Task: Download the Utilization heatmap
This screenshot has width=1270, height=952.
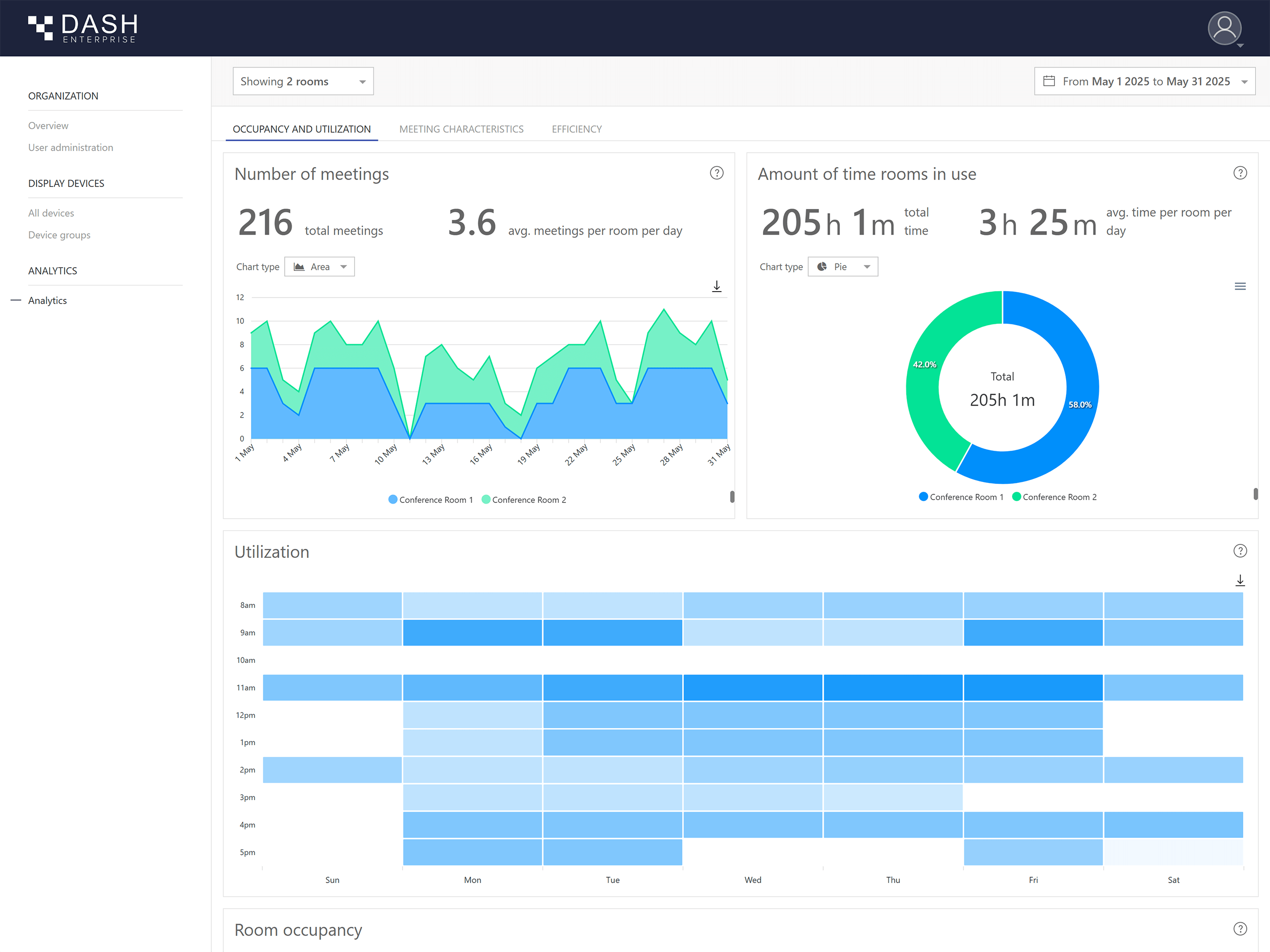Action: coord(1240,580)
